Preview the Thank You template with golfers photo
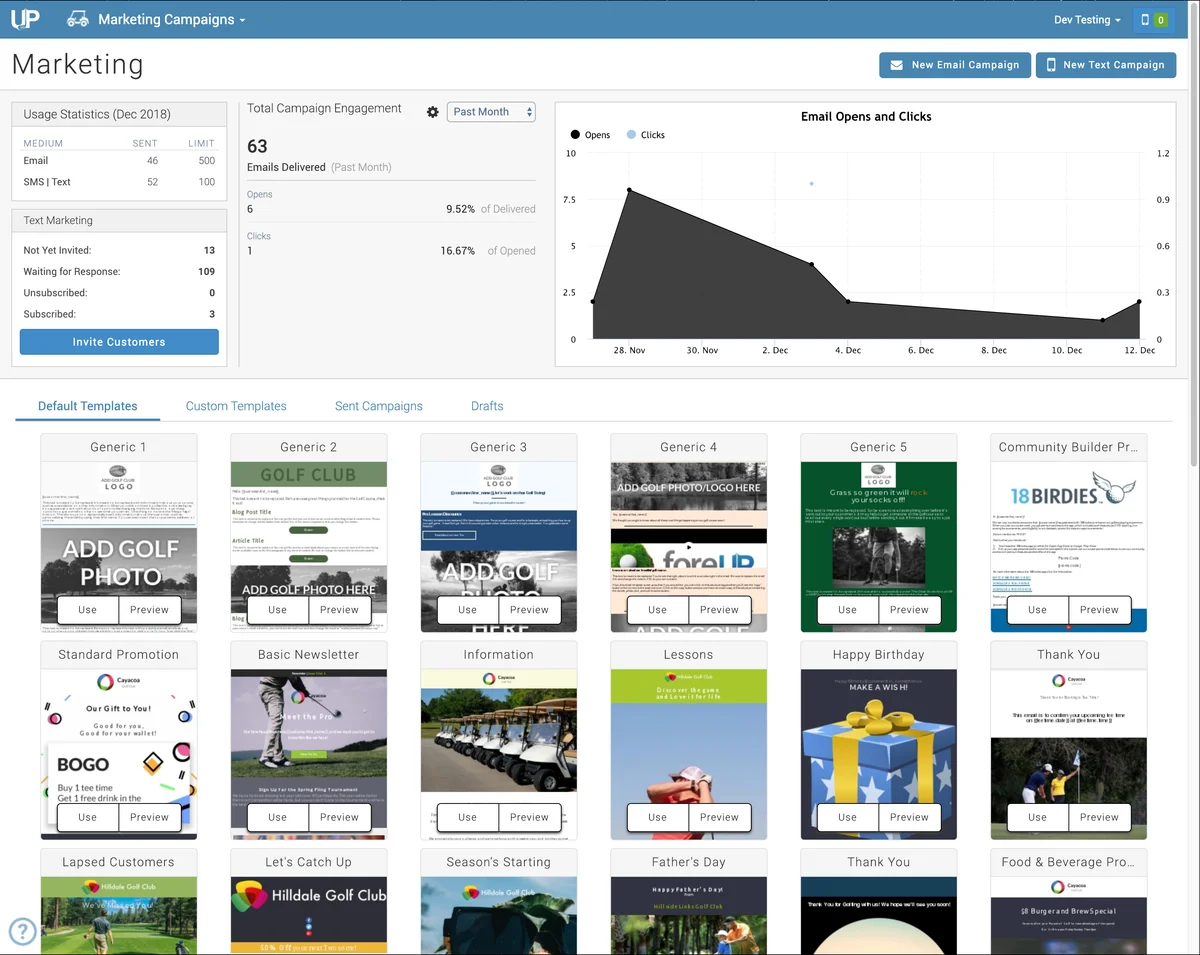Image resolution: width=1200 pixels, height=955 pixels. 1100,817
